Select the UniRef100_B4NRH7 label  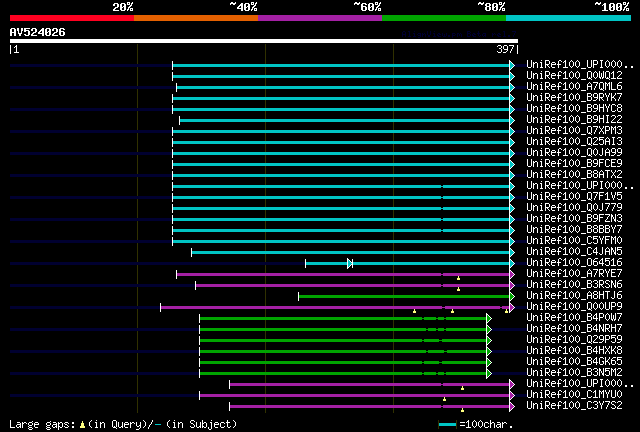point(574,329)
